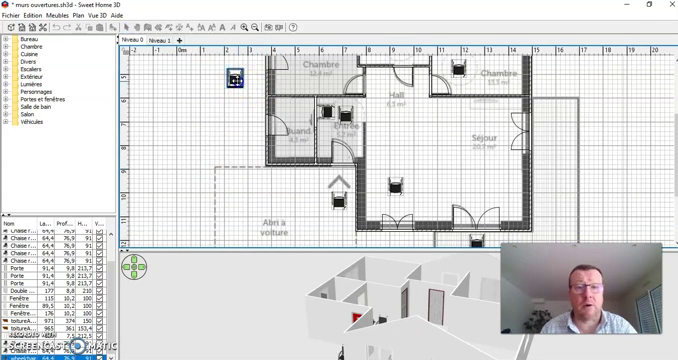The width and height of the screenshot is (678, 360).
Task: Expand the Extérieur catalog category
Action: pos(6,76)
